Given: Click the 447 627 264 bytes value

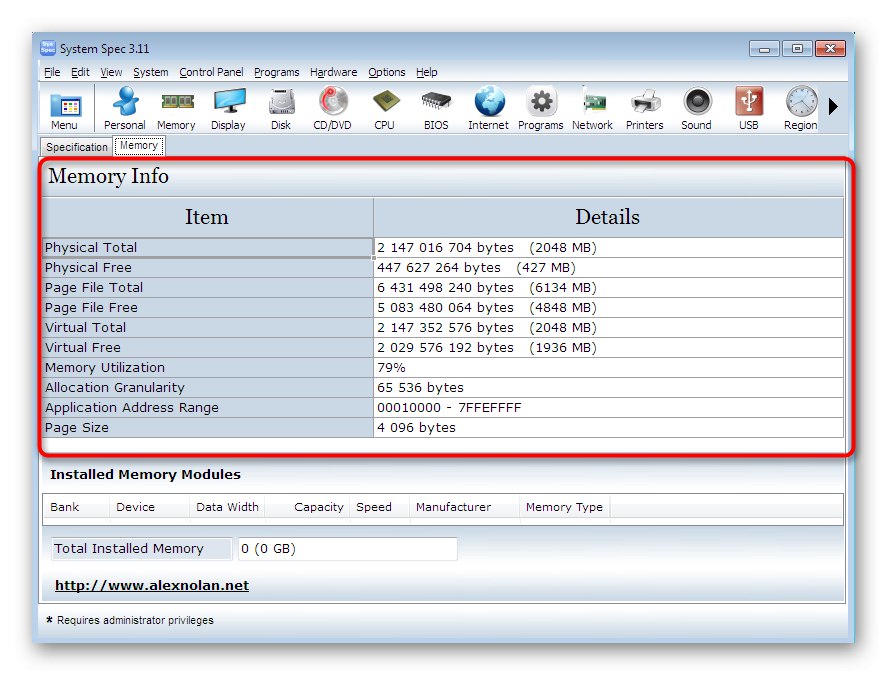Looking at the screenshot, I should [439, 268].
